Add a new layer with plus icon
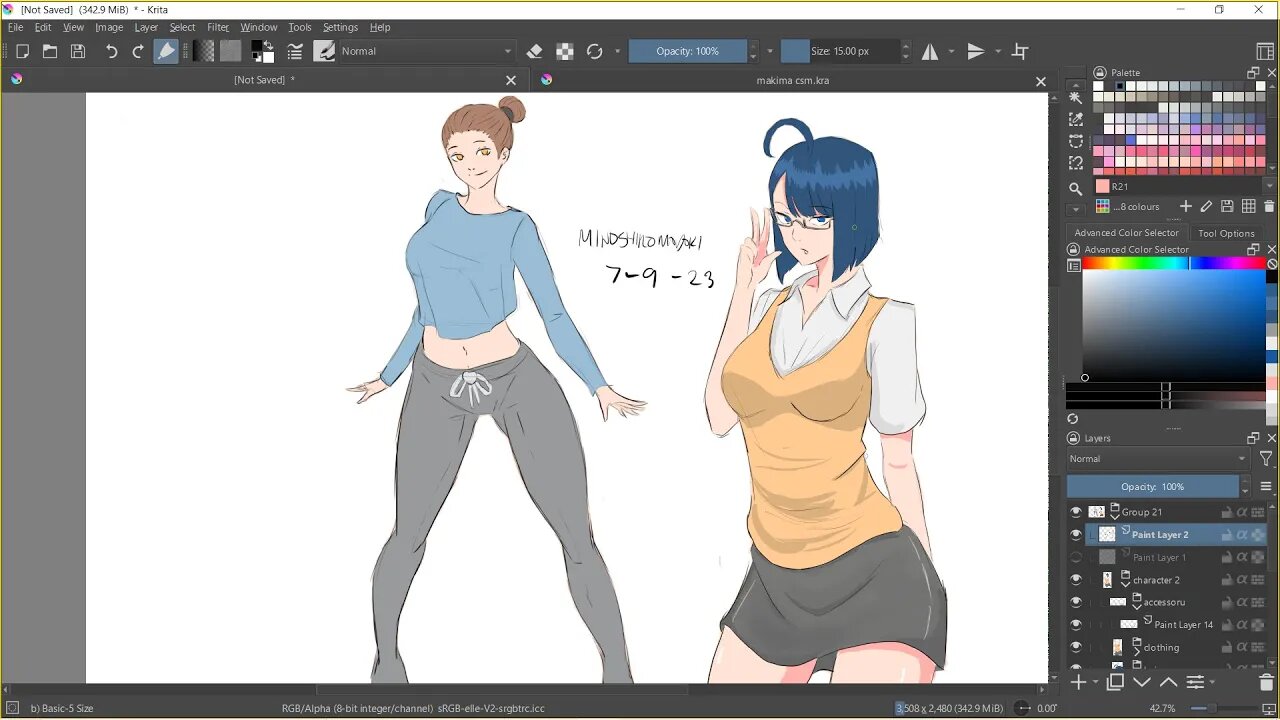The width and height of the screenshot is (1280, 720). [x=1079, y=682]
